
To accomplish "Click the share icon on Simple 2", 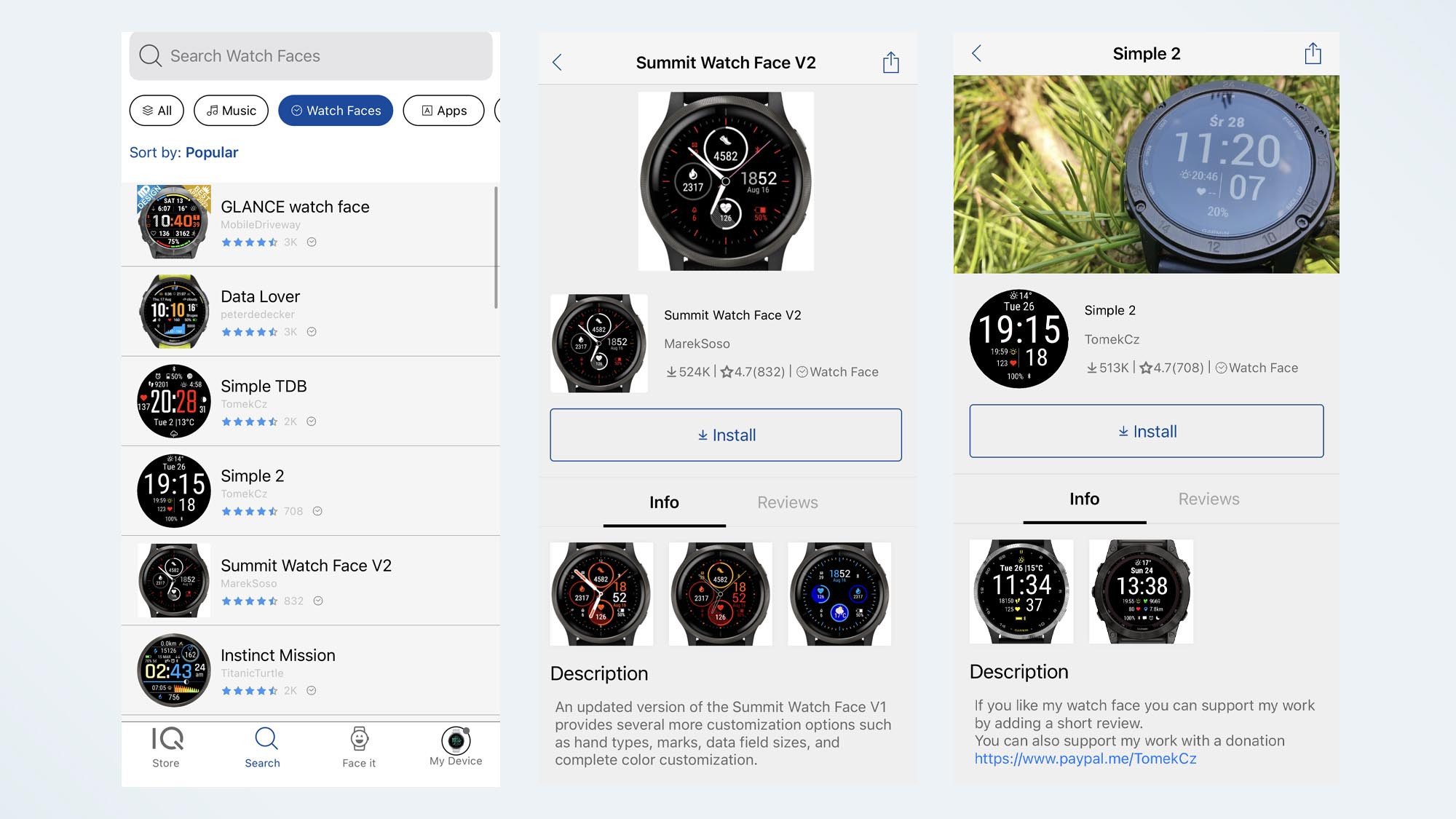I will (x=1313, y=53).
